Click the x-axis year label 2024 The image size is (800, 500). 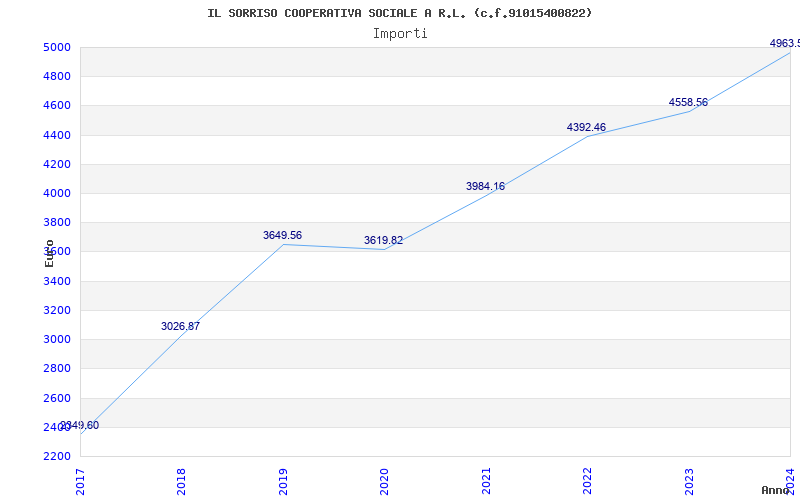click(791, 481)
